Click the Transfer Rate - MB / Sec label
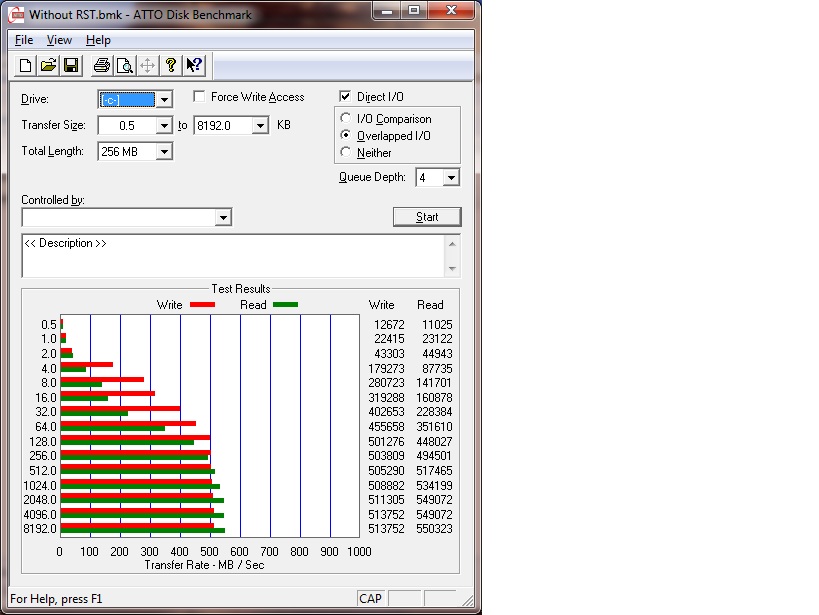 pos(204,565)
